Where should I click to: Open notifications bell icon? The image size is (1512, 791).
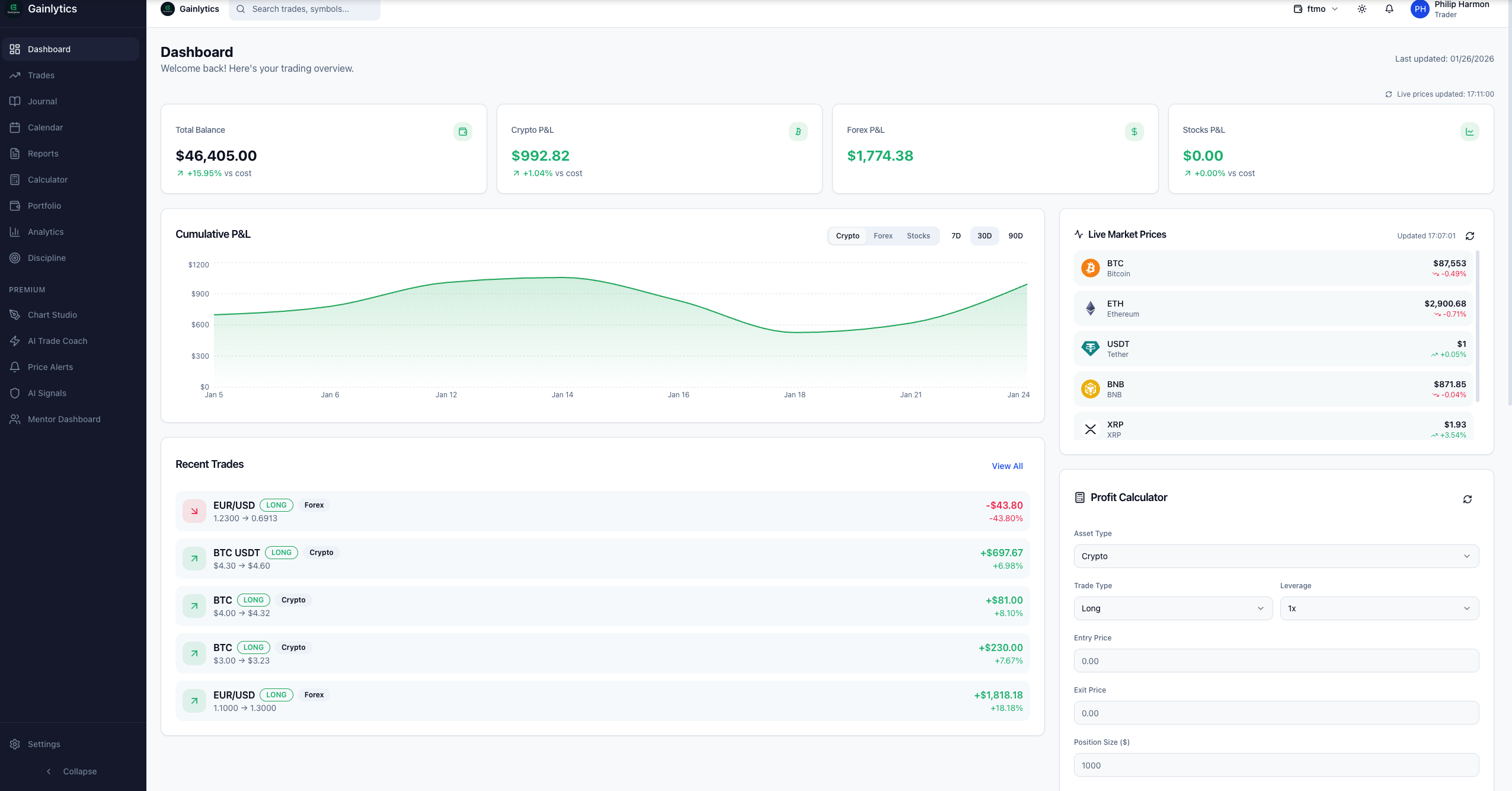tap(1389, 9)
